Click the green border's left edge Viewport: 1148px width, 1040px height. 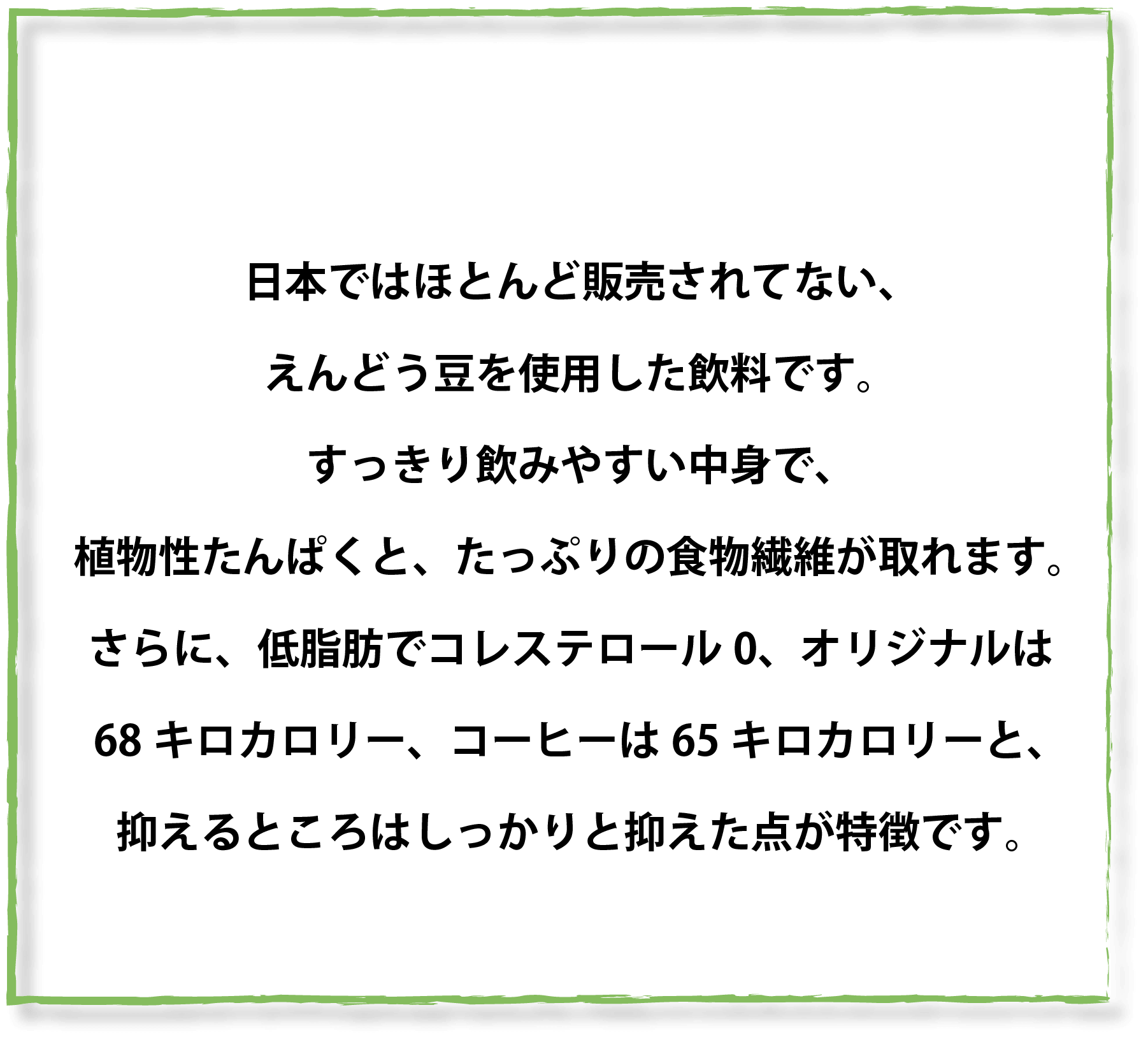pos(11,510)
